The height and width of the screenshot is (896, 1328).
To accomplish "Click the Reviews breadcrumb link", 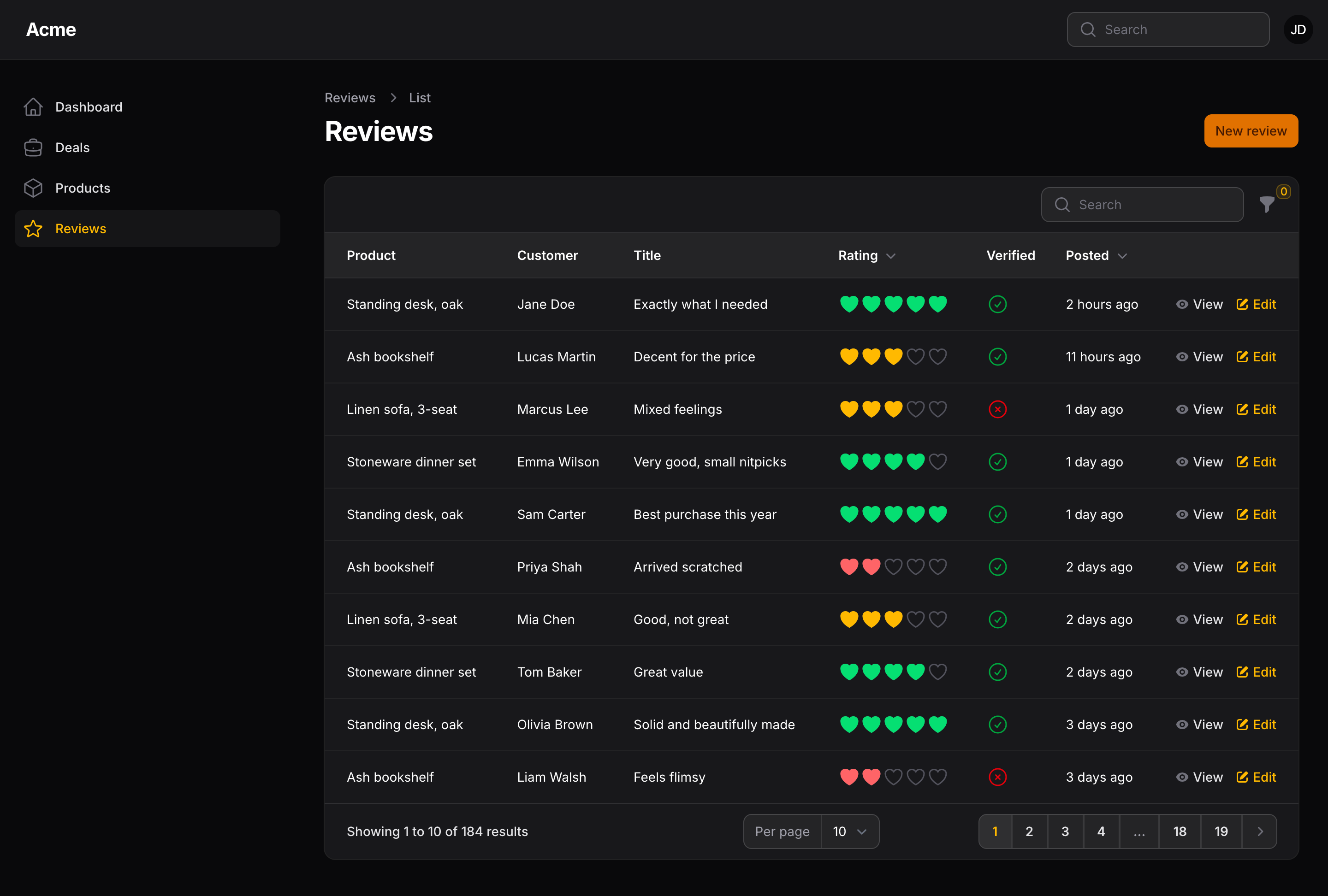I will 350,98.
